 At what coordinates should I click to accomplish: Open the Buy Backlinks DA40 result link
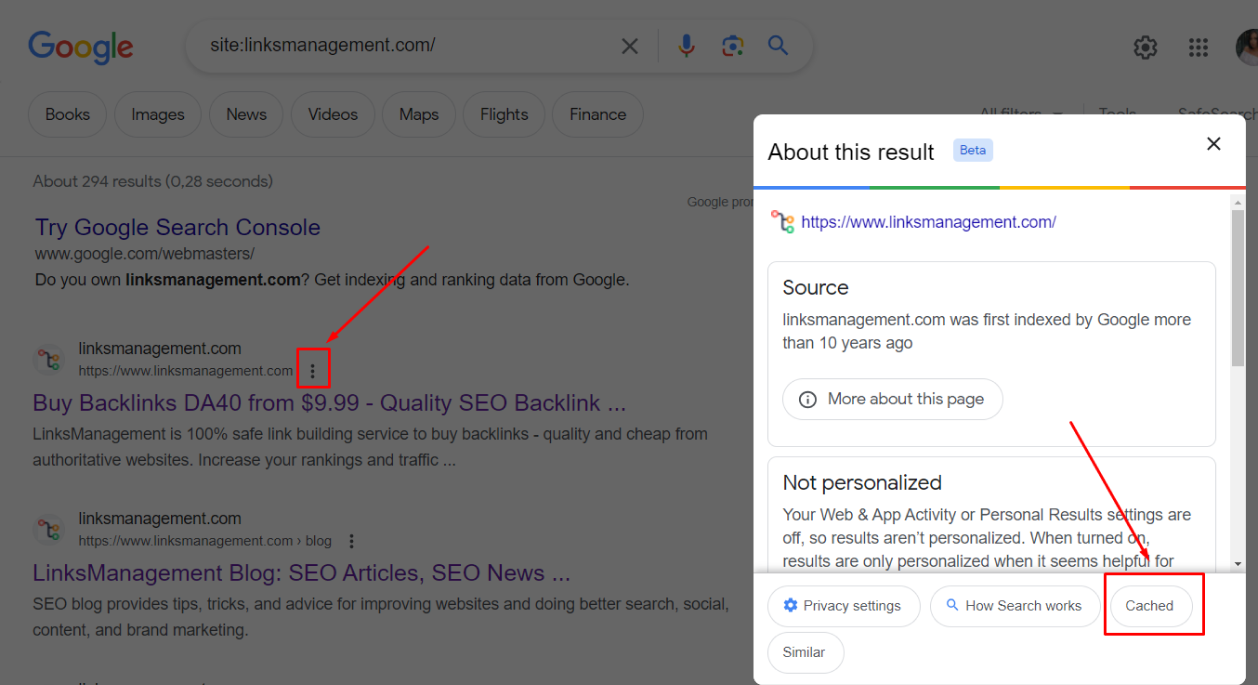coord(329,403)
